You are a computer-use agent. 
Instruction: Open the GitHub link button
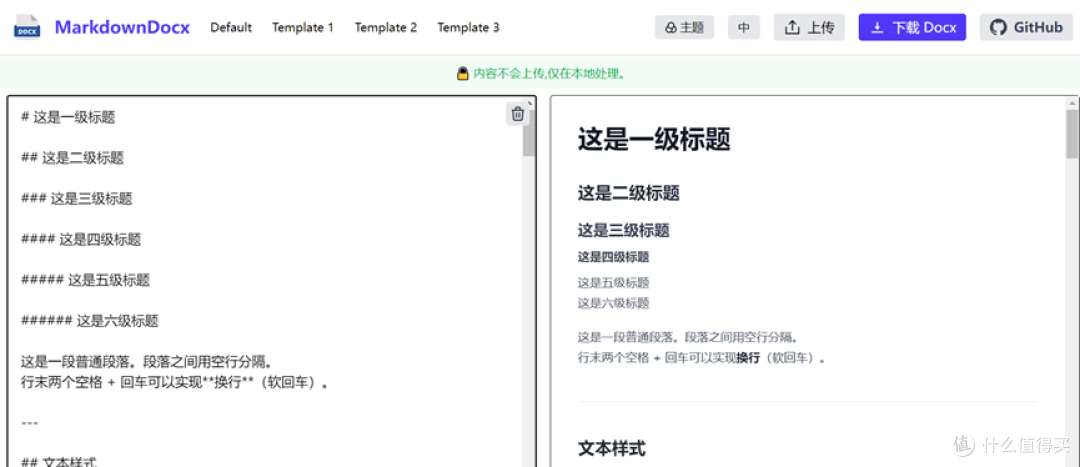click(x=1026, y=28)
